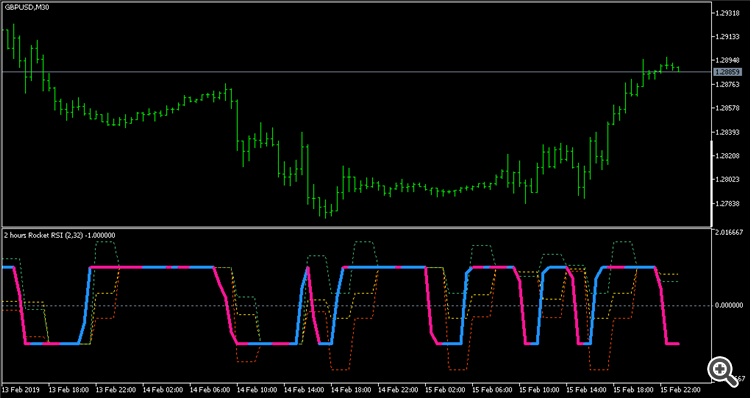This screenshot has height=398, width=750.
Task: Click the 15 Feb 18:00 time label
Action: 634,390
